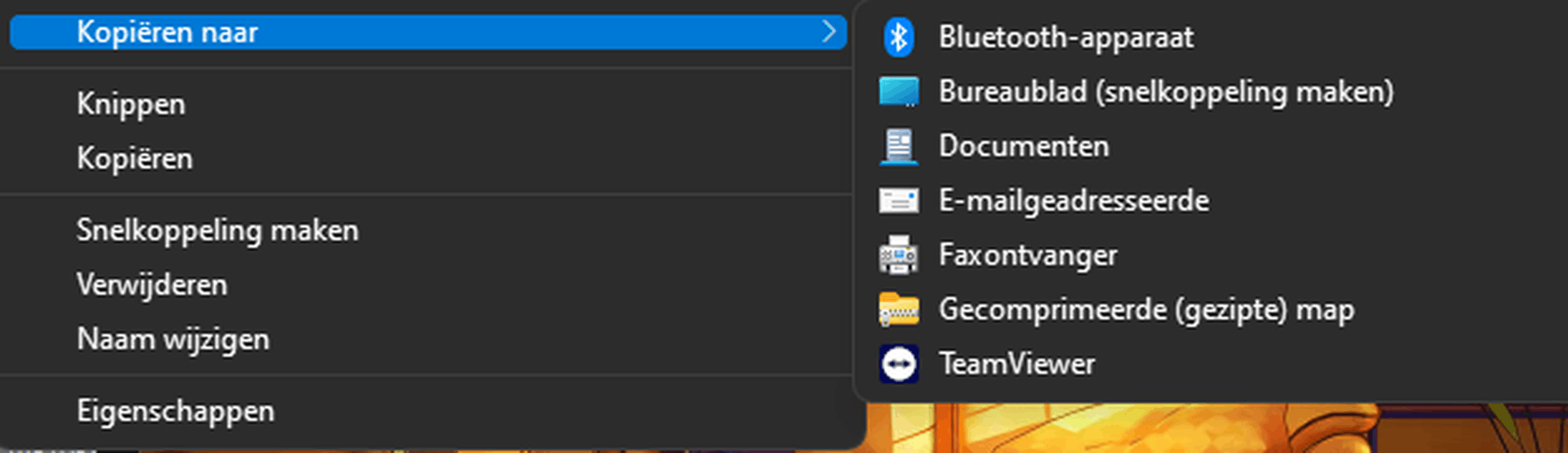Screen dimensions: 1568x453
Task: Click the Bureaublad desktop icon
Action: click(899, 92)
